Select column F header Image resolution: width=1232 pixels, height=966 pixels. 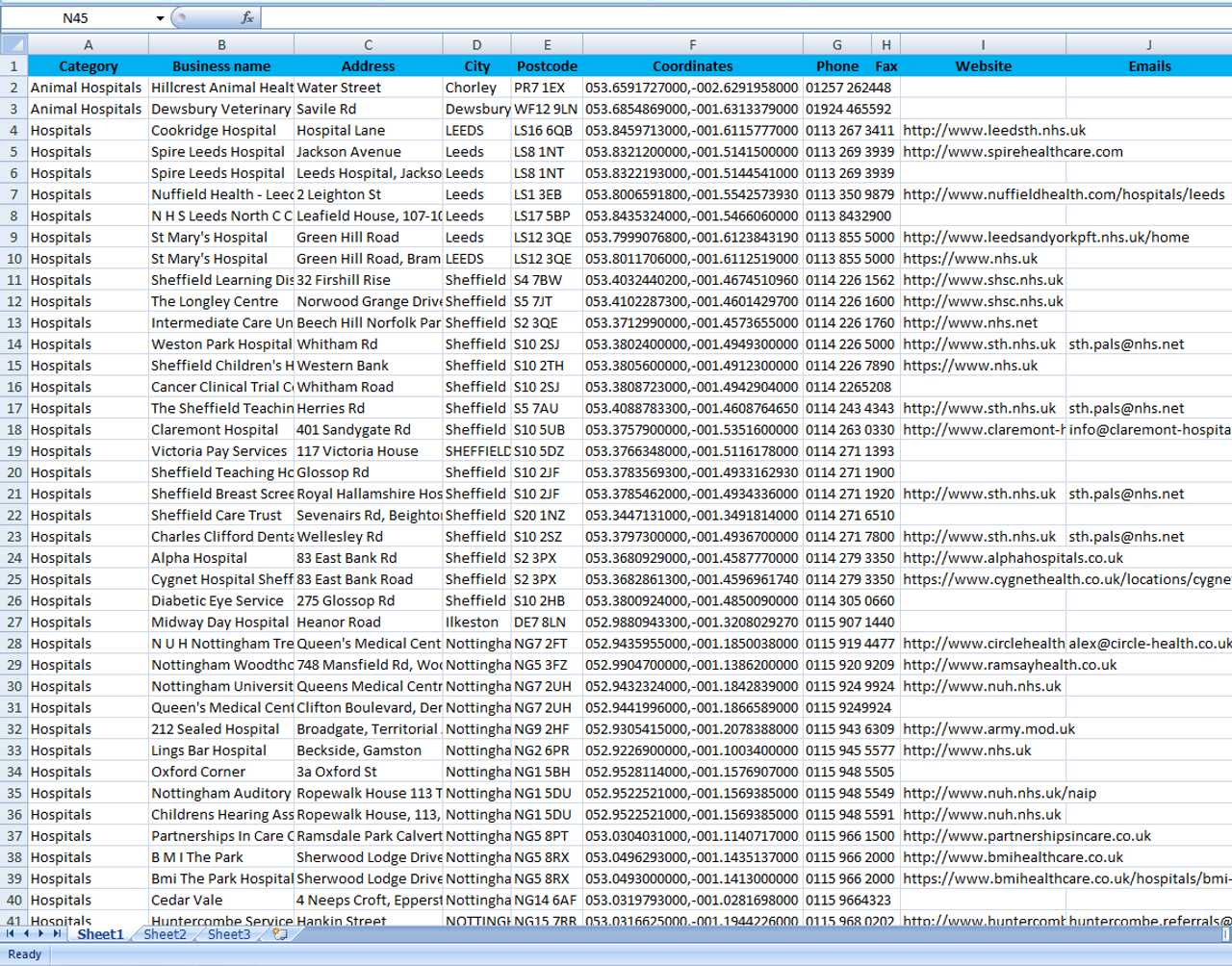(x=693, y=44)
